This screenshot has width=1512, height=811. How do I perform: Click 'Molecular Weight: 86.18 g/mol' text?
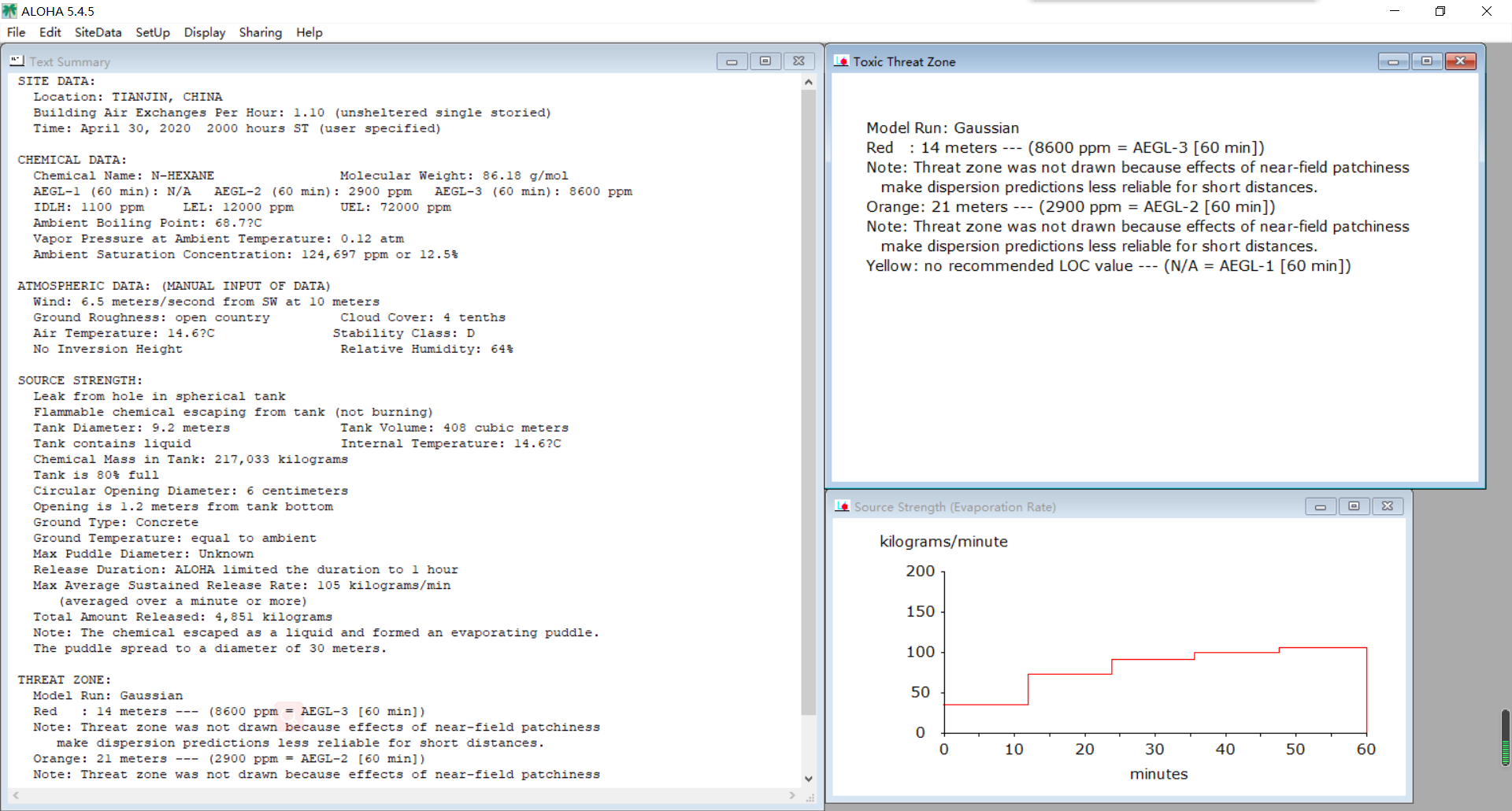(454, 176)
